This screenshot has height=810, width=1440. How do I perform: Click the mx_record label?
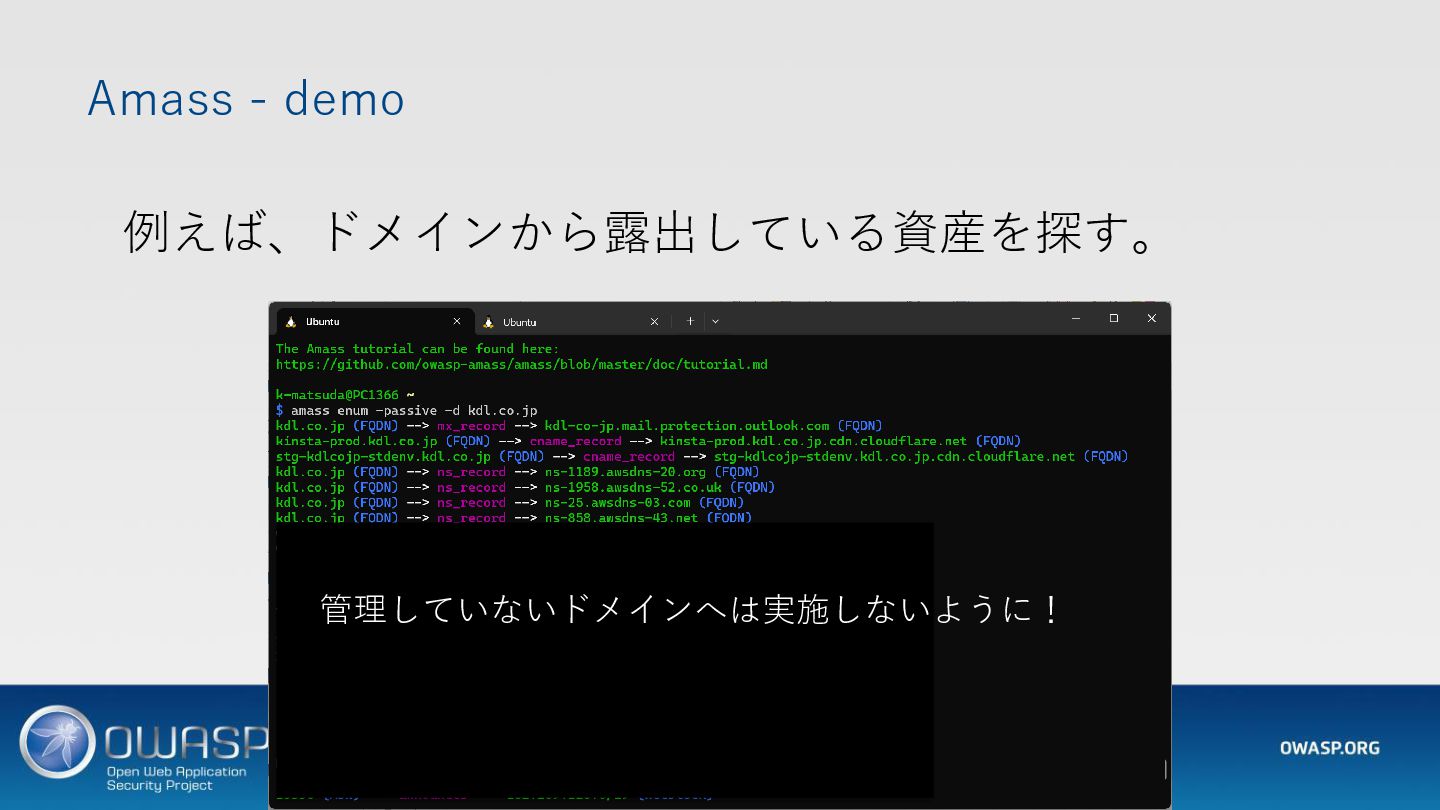[x=471, y=426]
